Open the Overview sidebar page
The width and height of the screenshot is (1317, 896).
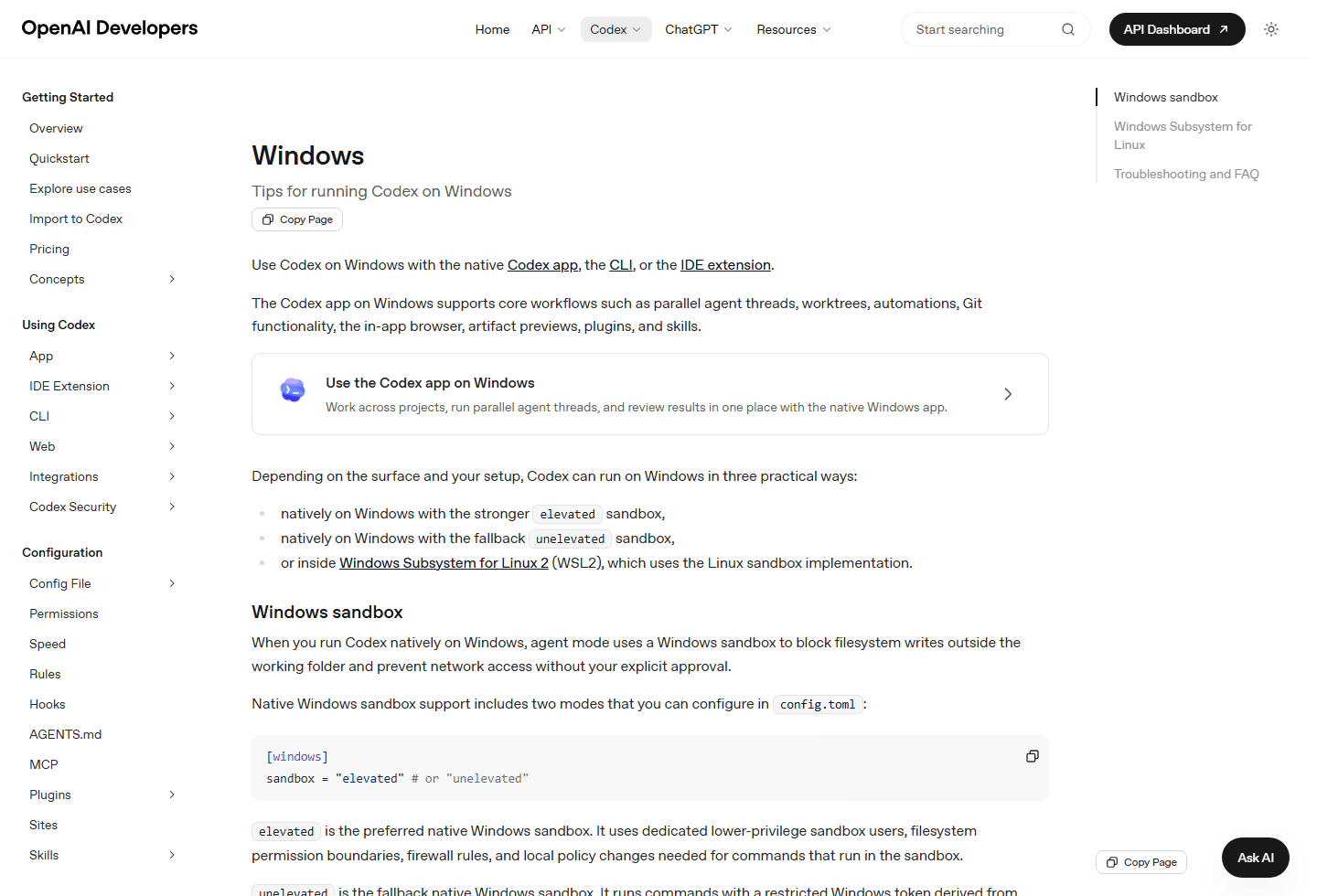coord(56,128)
